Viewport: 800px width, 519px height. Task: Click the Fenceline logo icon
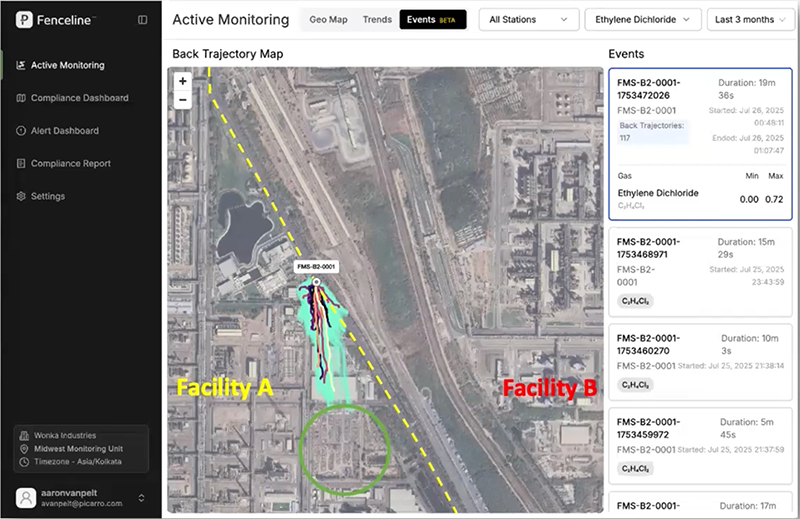(23, 20)
